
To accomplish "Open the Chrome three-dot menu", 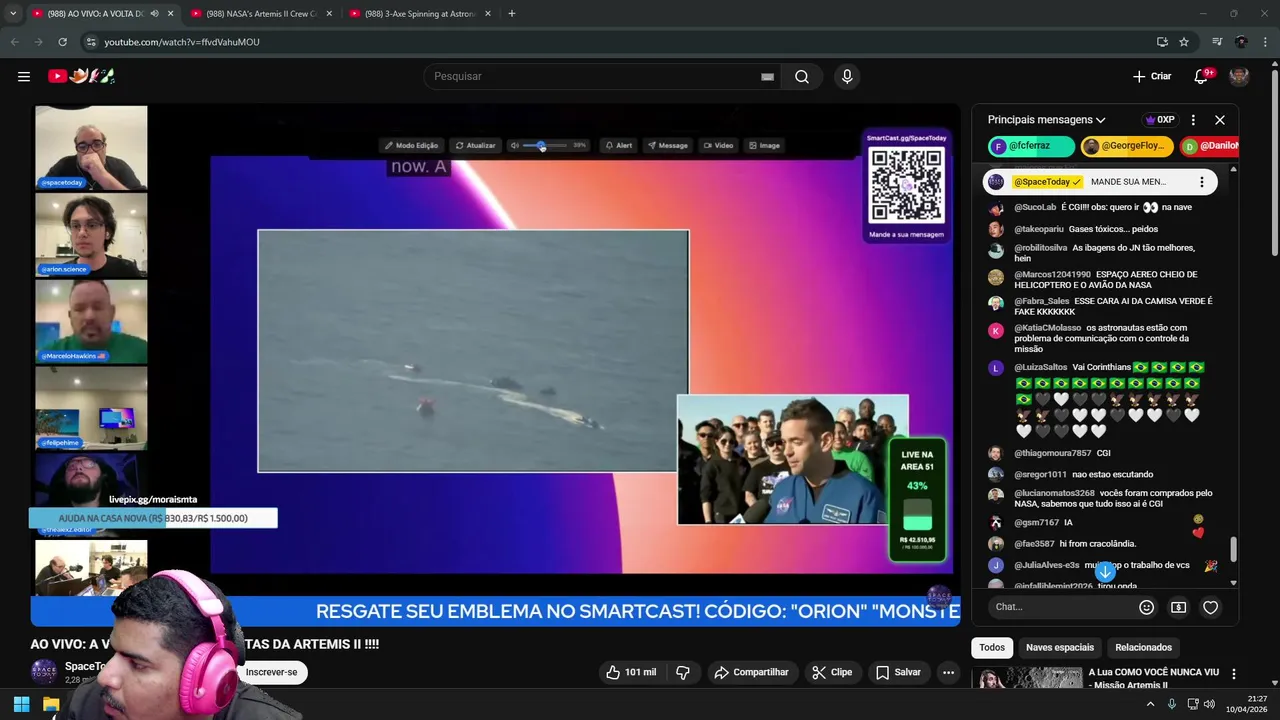I will (x=1266, y=42).
